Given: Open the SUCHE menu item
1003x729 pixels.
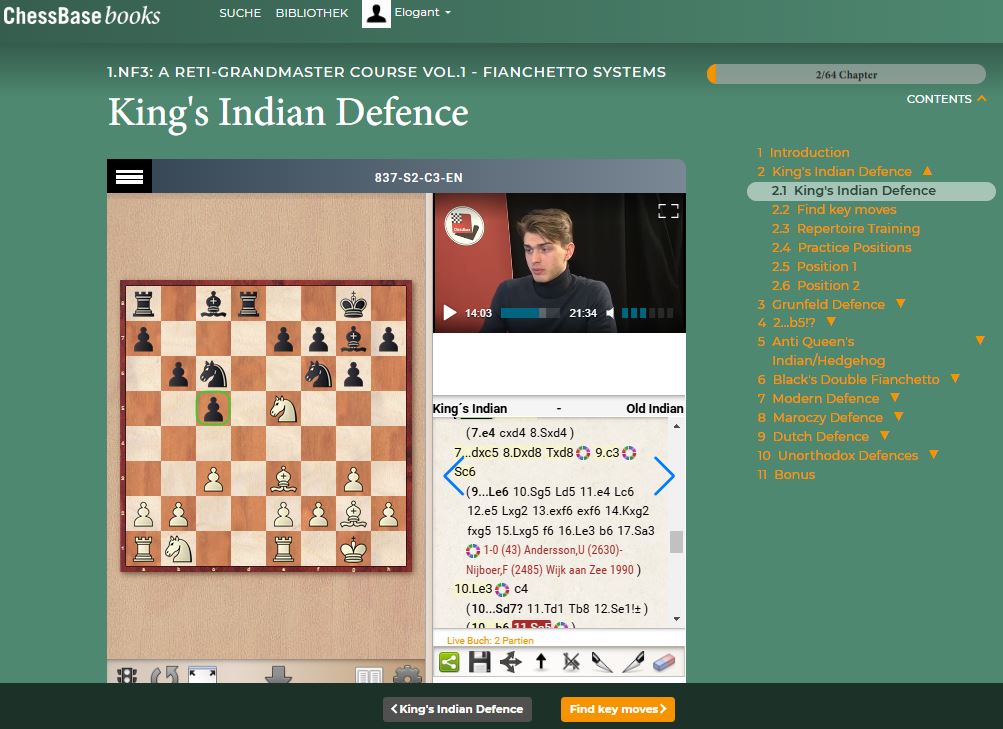Looking at the screenshot, I should 240,13.
